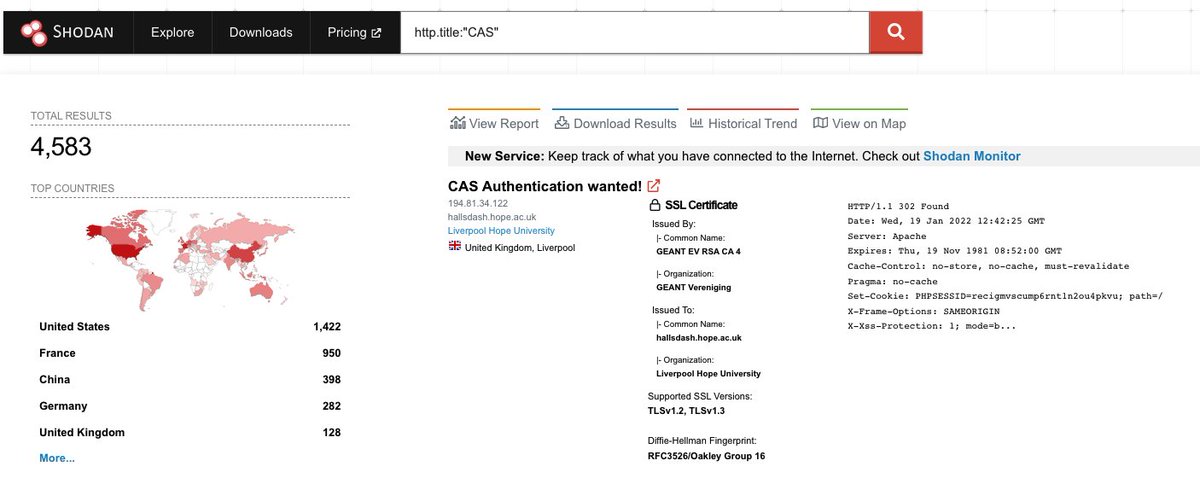The width and height of the screenshot is (1200, 484).
Task: Click the SSL Certificate heading
Action: 701,205
